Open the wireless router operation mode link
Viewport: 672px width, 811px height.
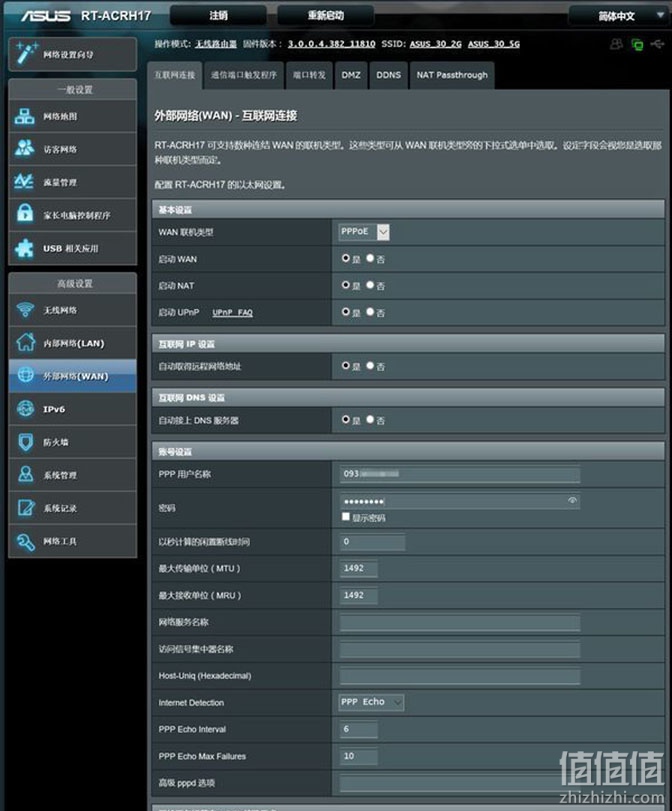tap(216, 44)
